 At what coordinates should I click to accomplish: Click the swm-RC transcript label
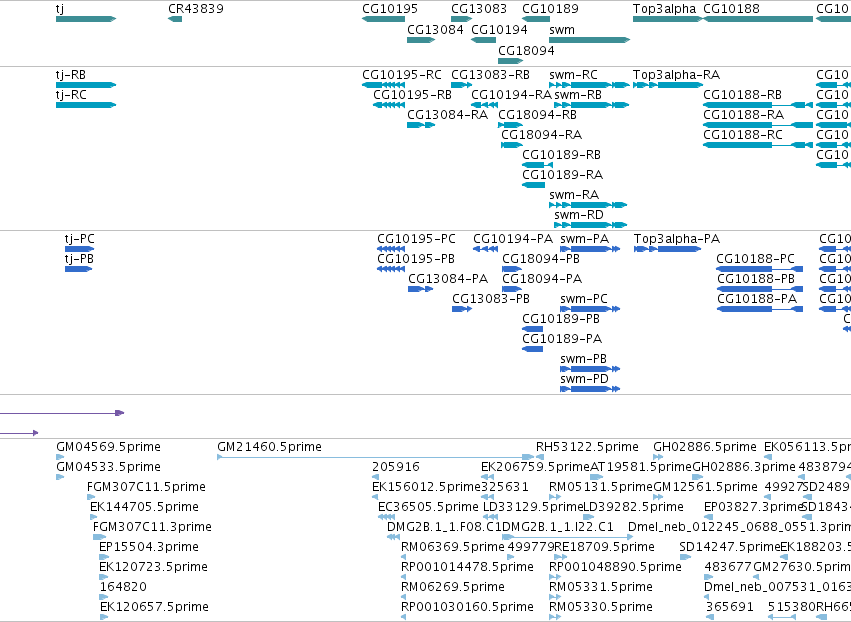(573, 75)
